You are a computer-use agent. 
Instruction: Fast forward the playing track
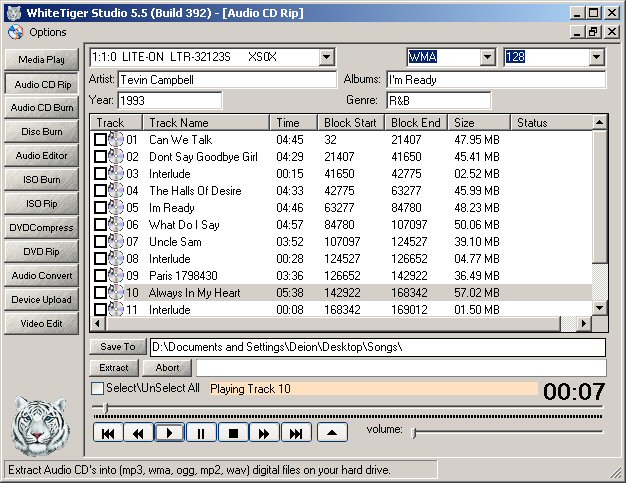264,433
